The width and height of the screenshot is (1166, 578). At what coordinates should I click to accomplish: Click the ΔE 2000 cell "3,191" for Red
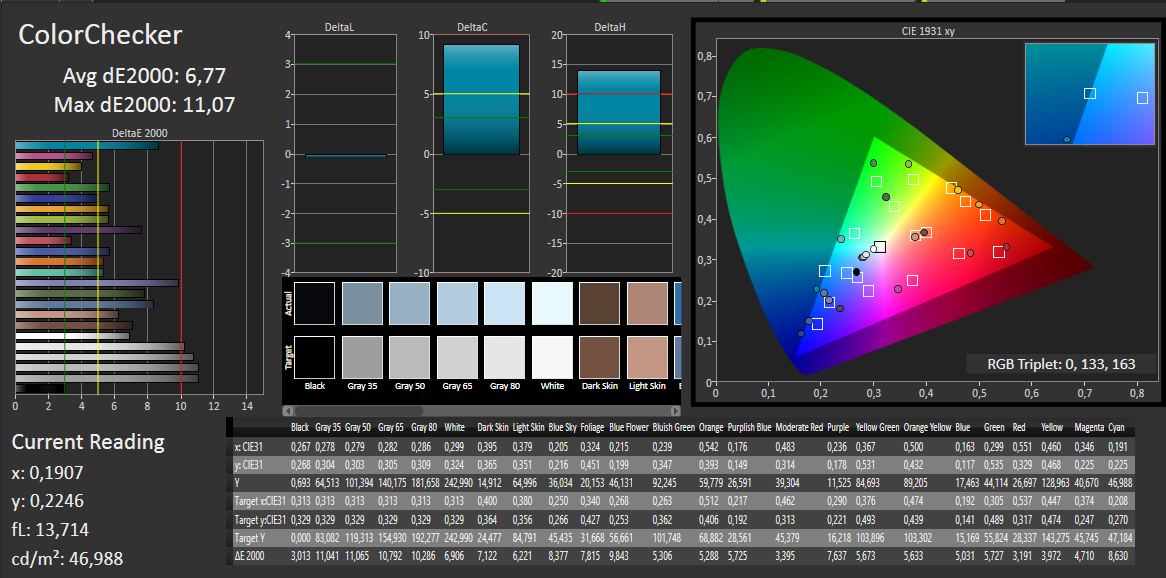pyautogui.click(x=1024, y=555)
